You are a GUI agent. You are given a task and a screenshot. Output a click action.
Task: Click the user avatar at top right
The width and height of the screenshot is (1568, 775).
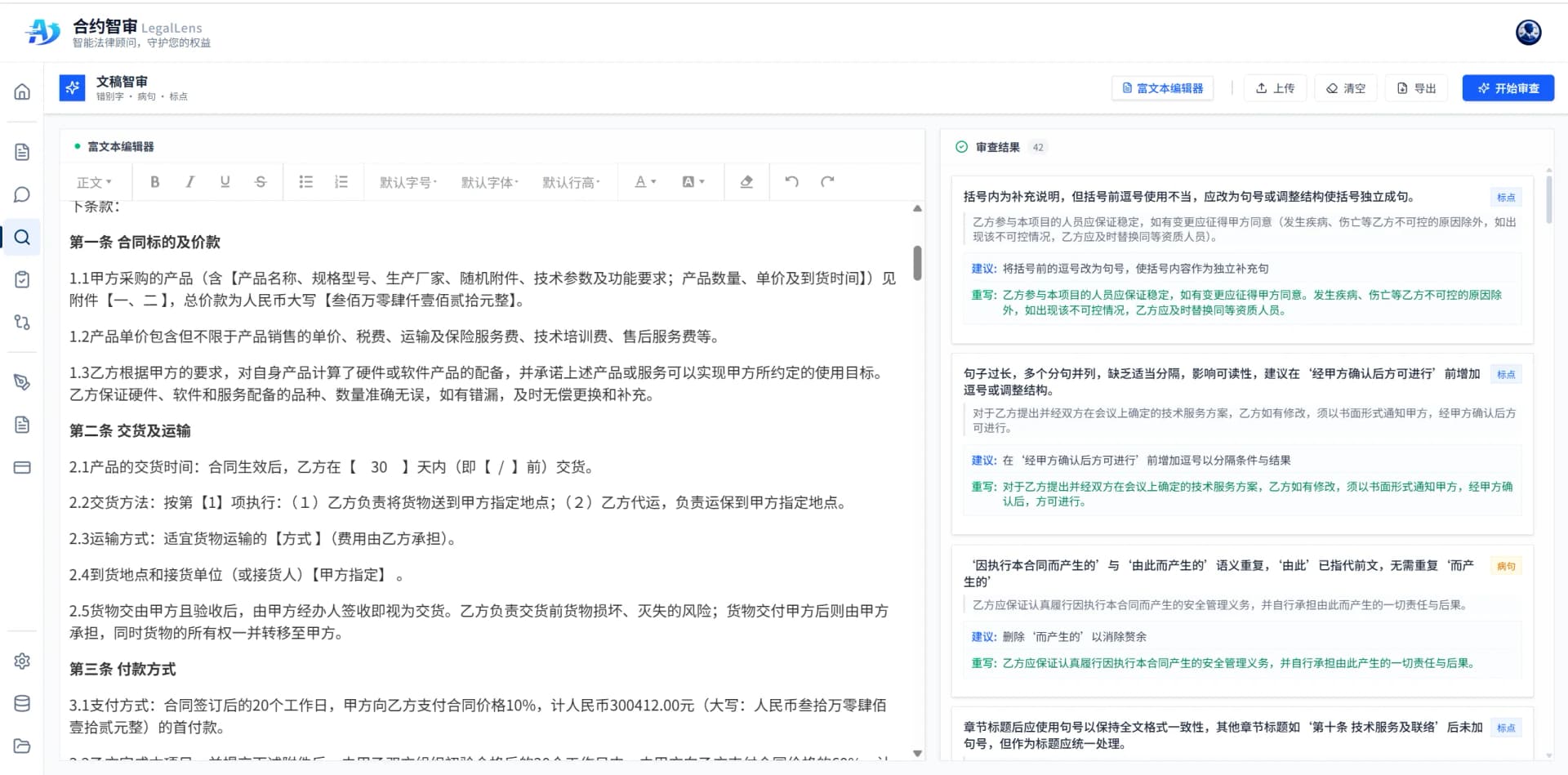tap(1528, 32)
